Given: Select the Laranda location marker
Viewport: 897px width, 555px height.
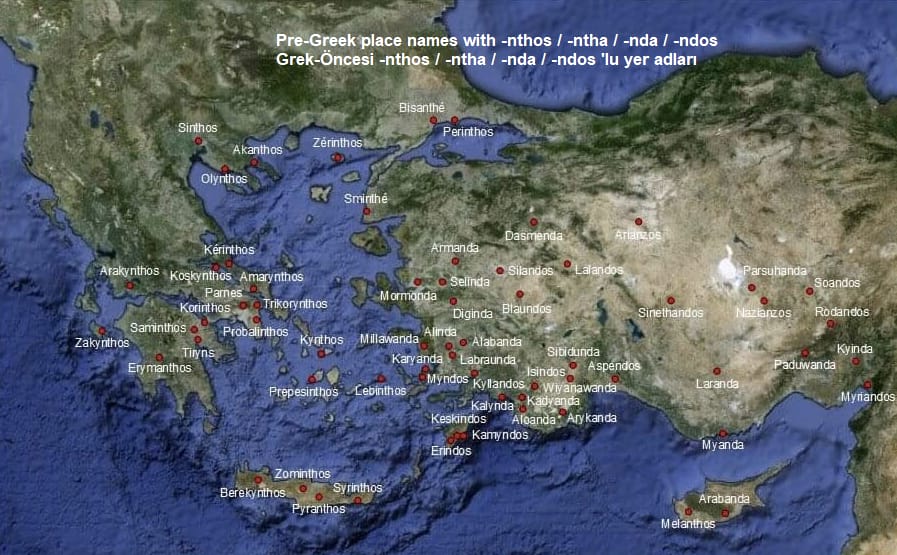Looking at the screenshot, I should coord(716,371).
